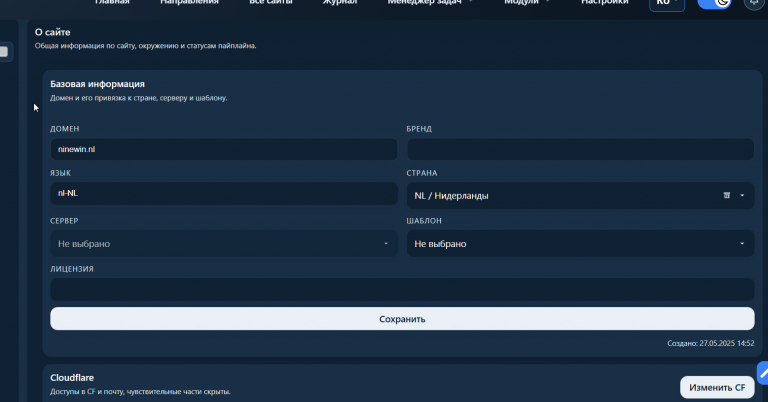Image resolution: width=768 pixels, height=402 pixels.
Task: Expand the Модули menu
Action: 527,2
